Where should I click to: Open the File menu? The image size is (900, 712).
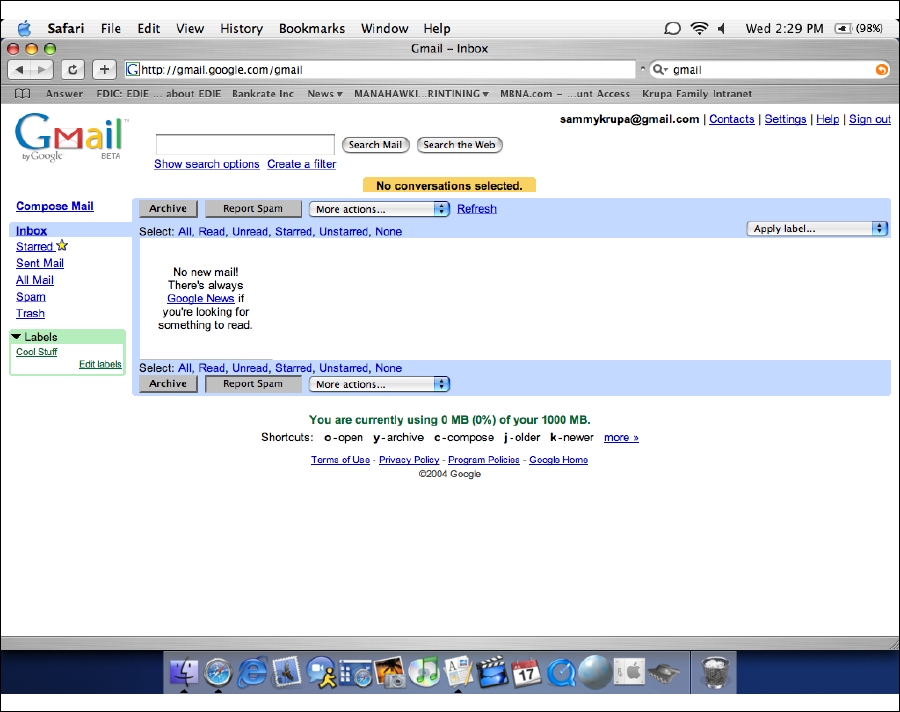111,28
